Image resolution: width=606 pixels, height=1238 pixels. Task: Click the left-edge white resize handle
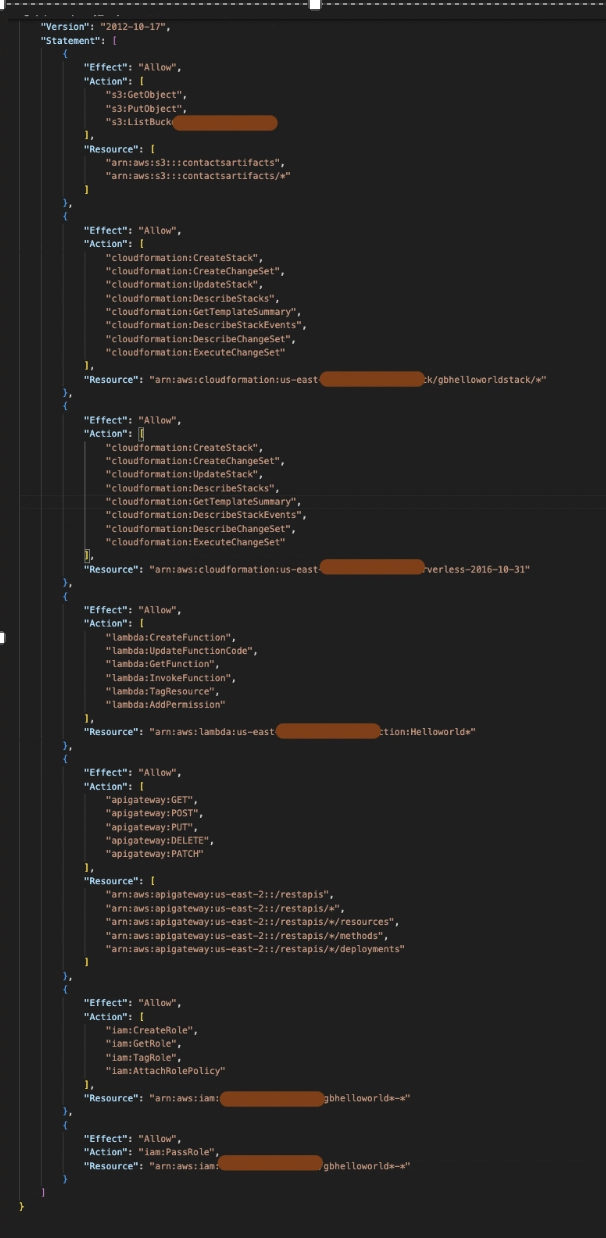[2, 637]
